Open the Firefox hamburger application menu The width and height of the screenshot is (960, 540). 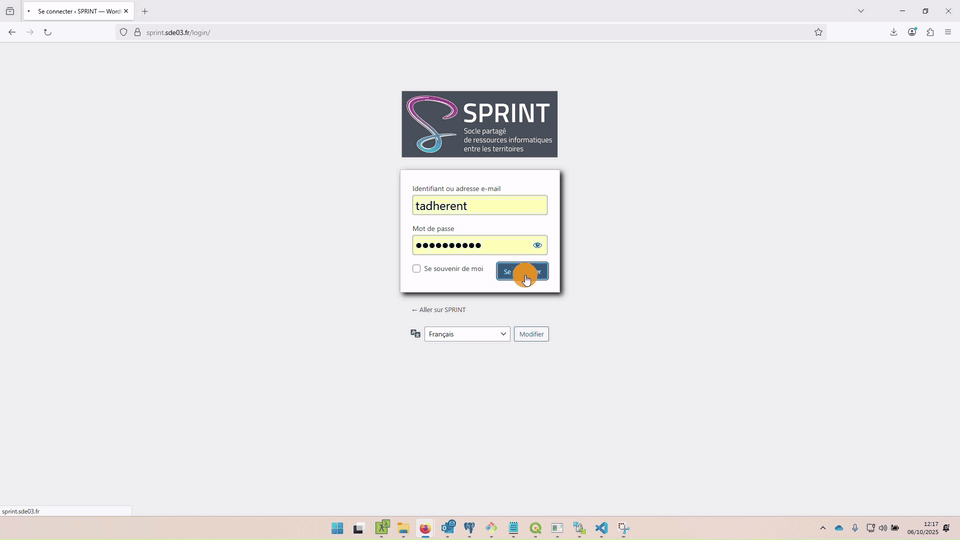pyautogui.click(x=948, y=32)
